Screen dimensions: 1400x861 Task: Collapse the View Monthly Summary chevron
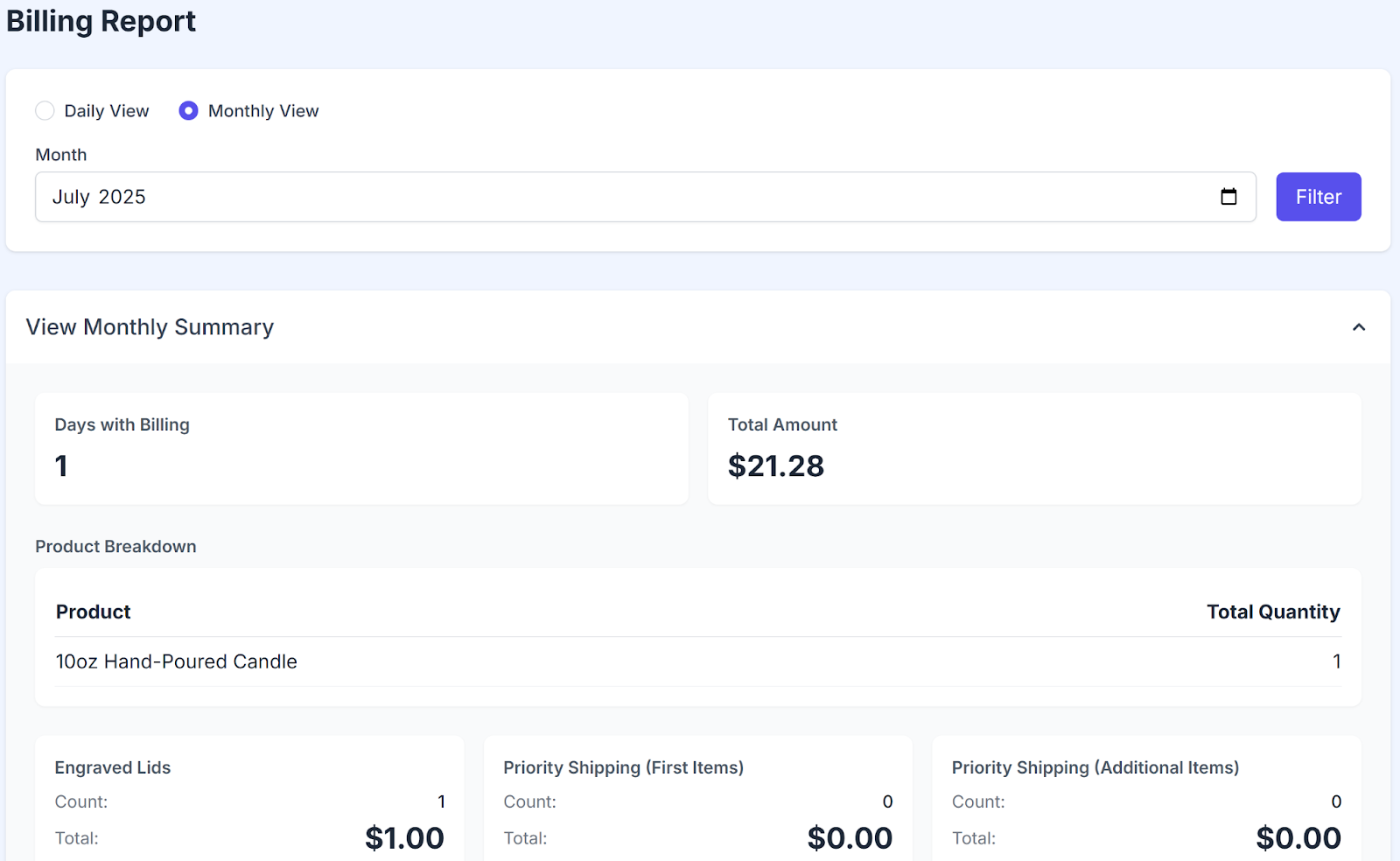1358,327
